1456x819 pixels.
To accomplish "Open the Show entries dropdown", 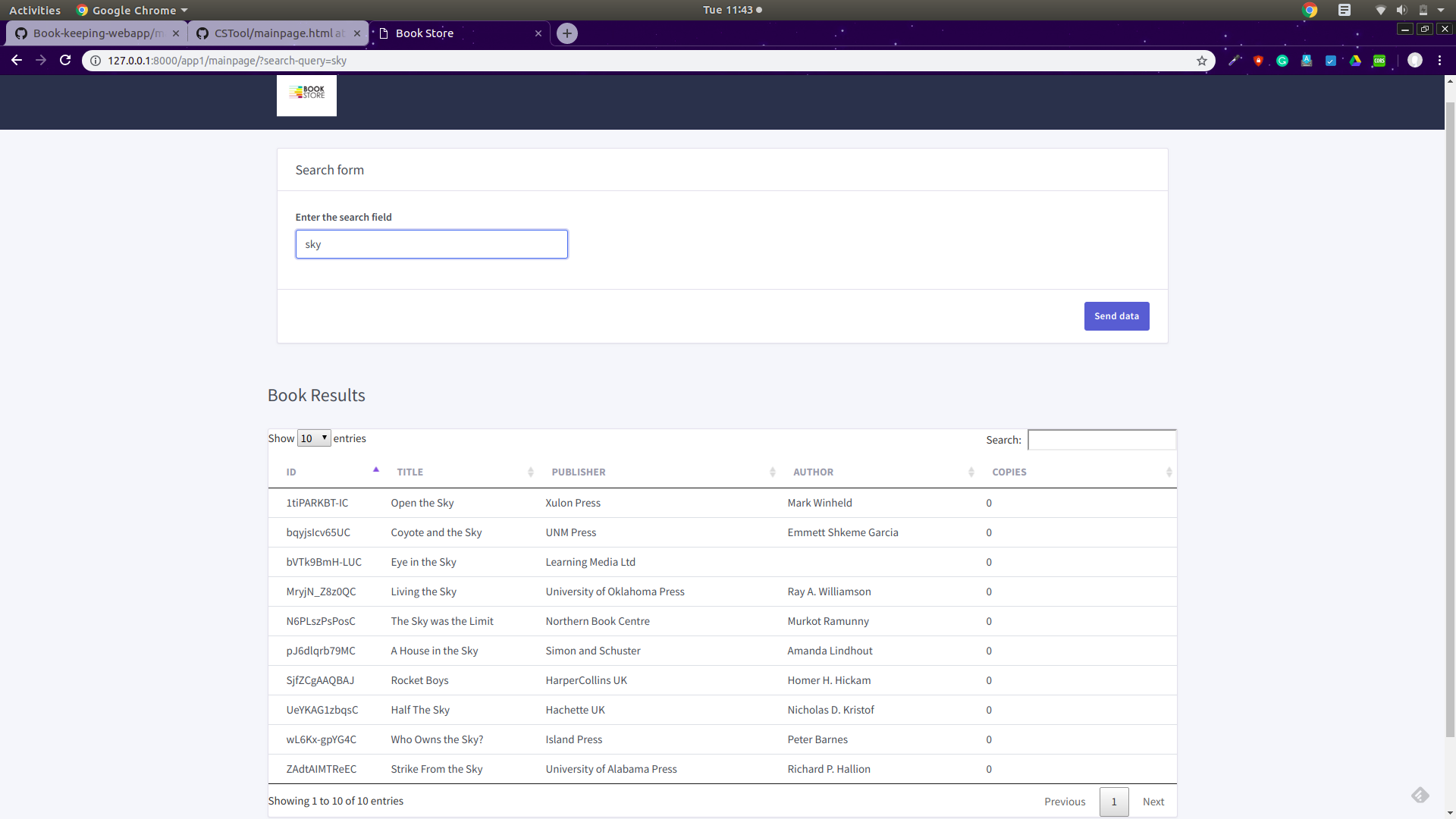I will click(x=314, y=438).
